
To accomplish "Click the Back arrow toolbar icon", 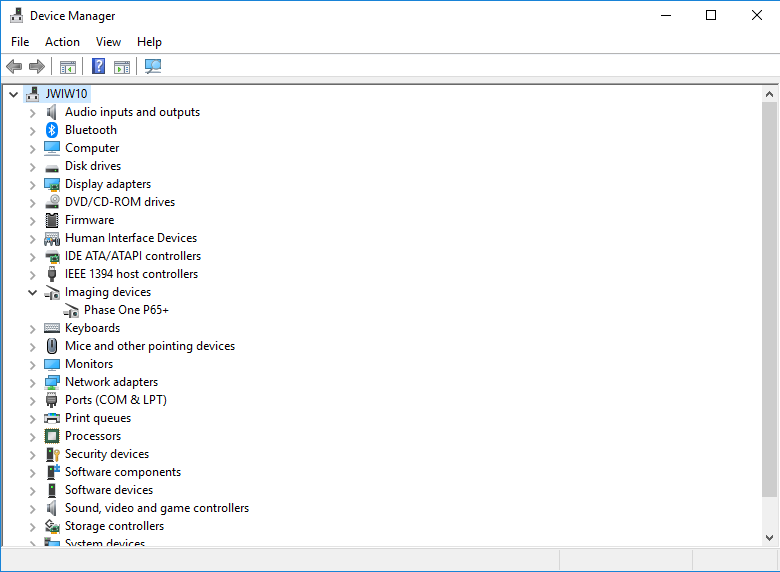I will tap(14, 66).
